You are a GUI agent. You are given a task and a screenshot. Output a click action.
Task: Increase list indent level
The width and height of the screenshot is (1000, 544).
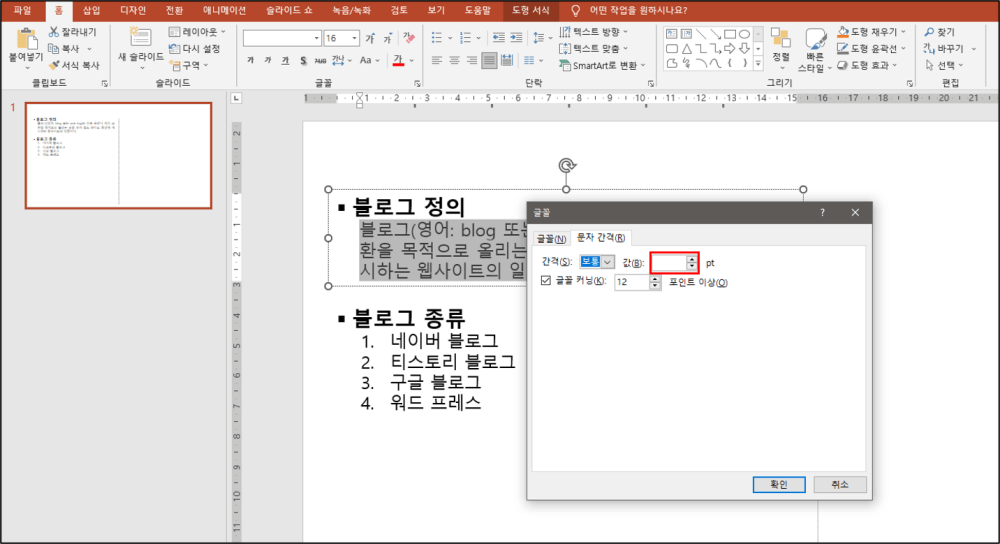pos(516,38)
